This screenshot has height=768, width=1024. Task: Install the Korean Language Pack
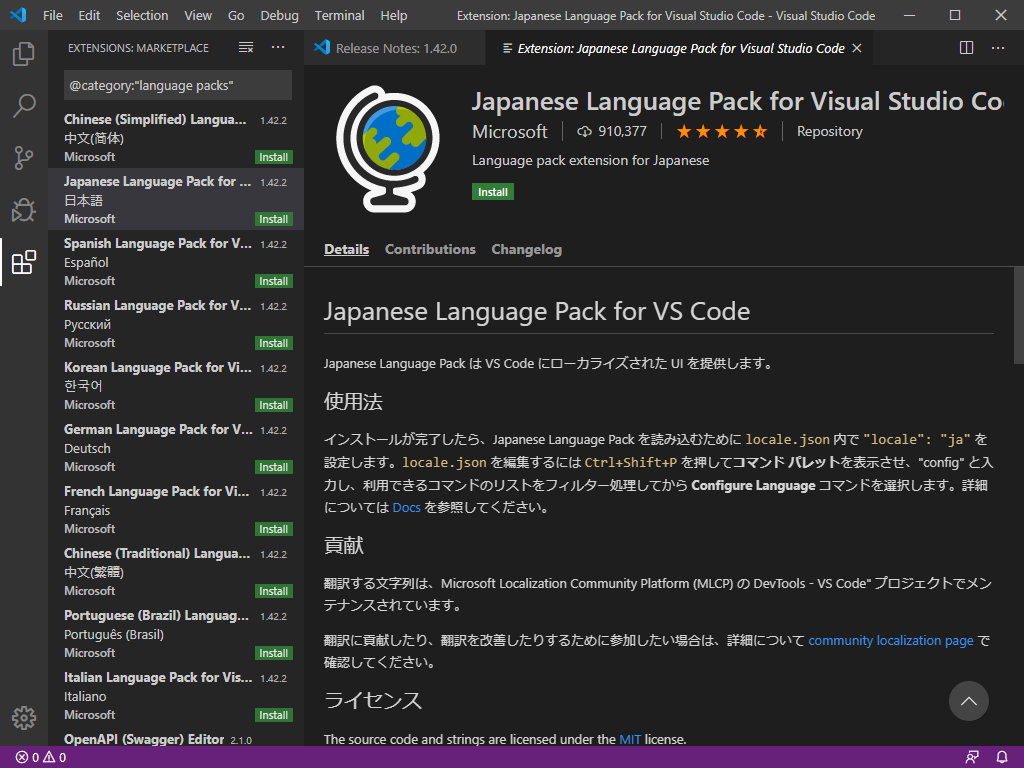point(274,406)
